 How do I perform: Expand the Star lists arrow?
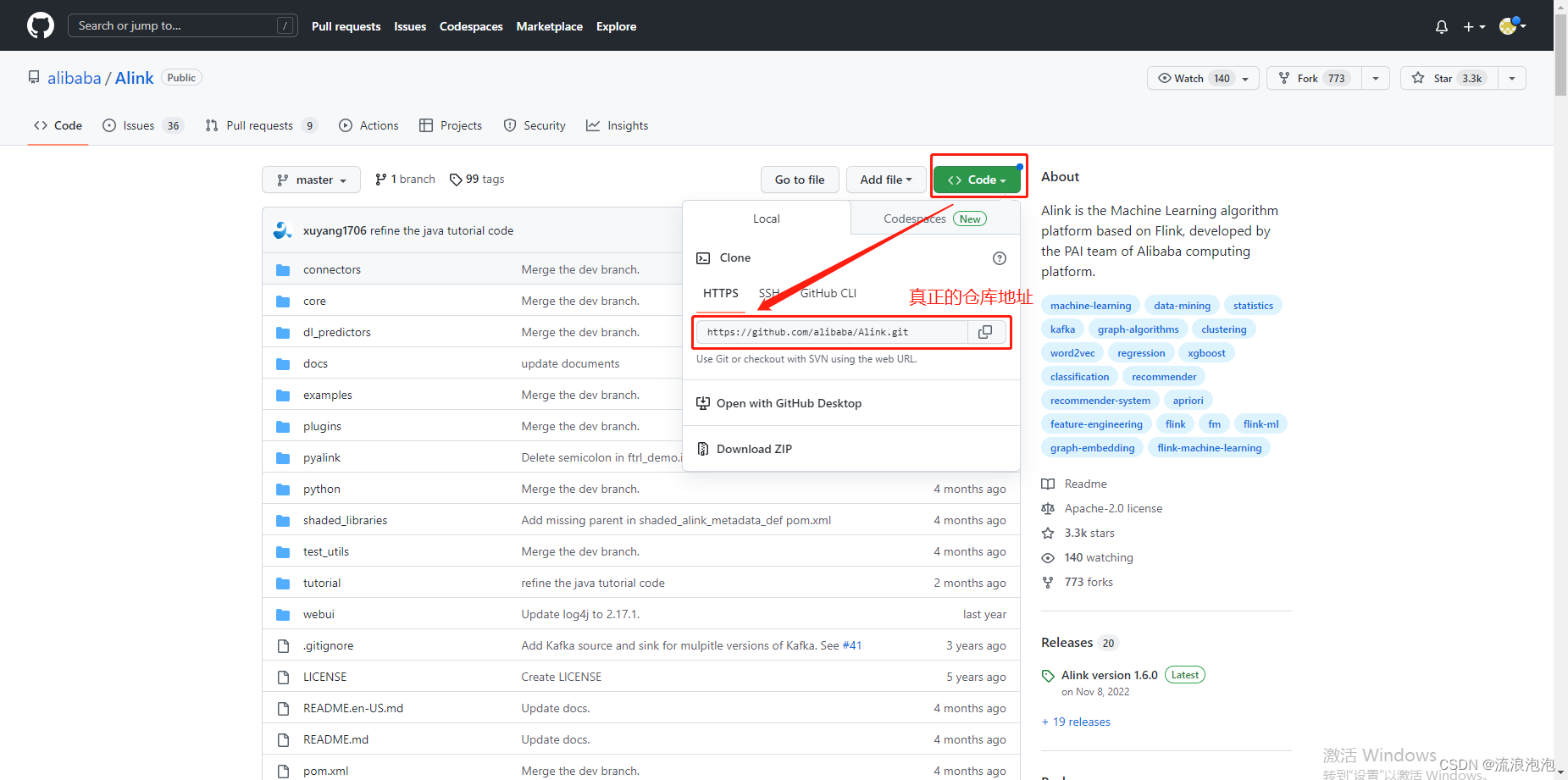coord(1512,78)
